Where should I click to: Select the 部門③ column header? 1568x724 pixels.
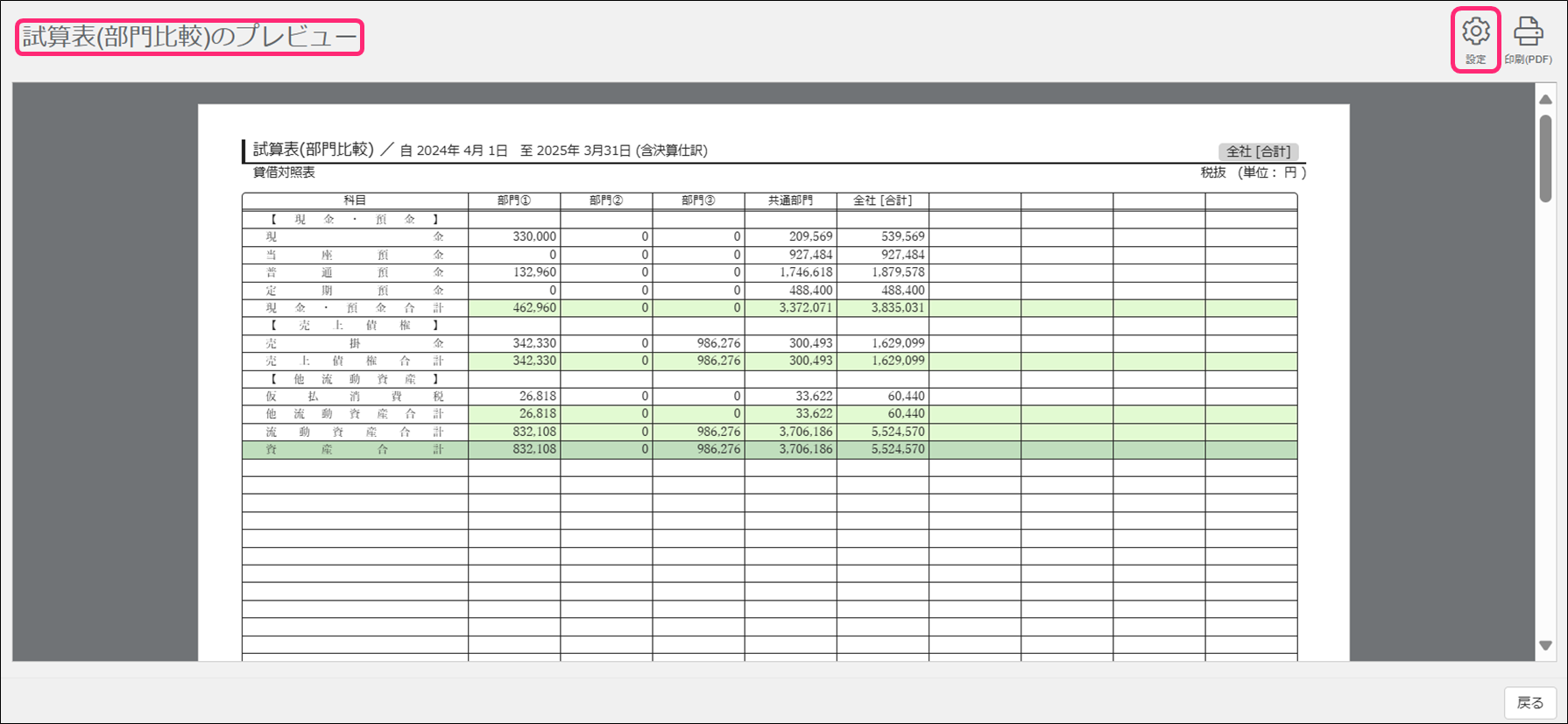[x=698, y=200]
